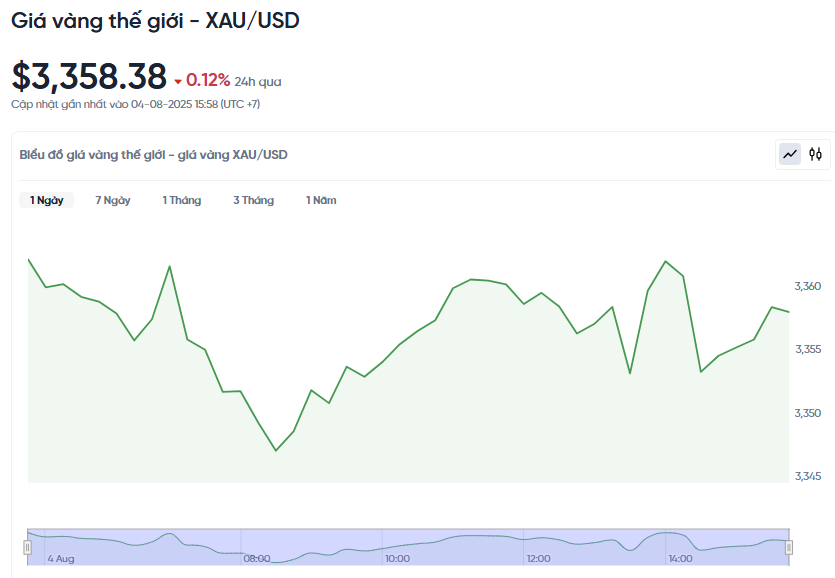Select the 3 Tháng time range tab
Viewport: 835px width, 578px height.
coord(253,200)
